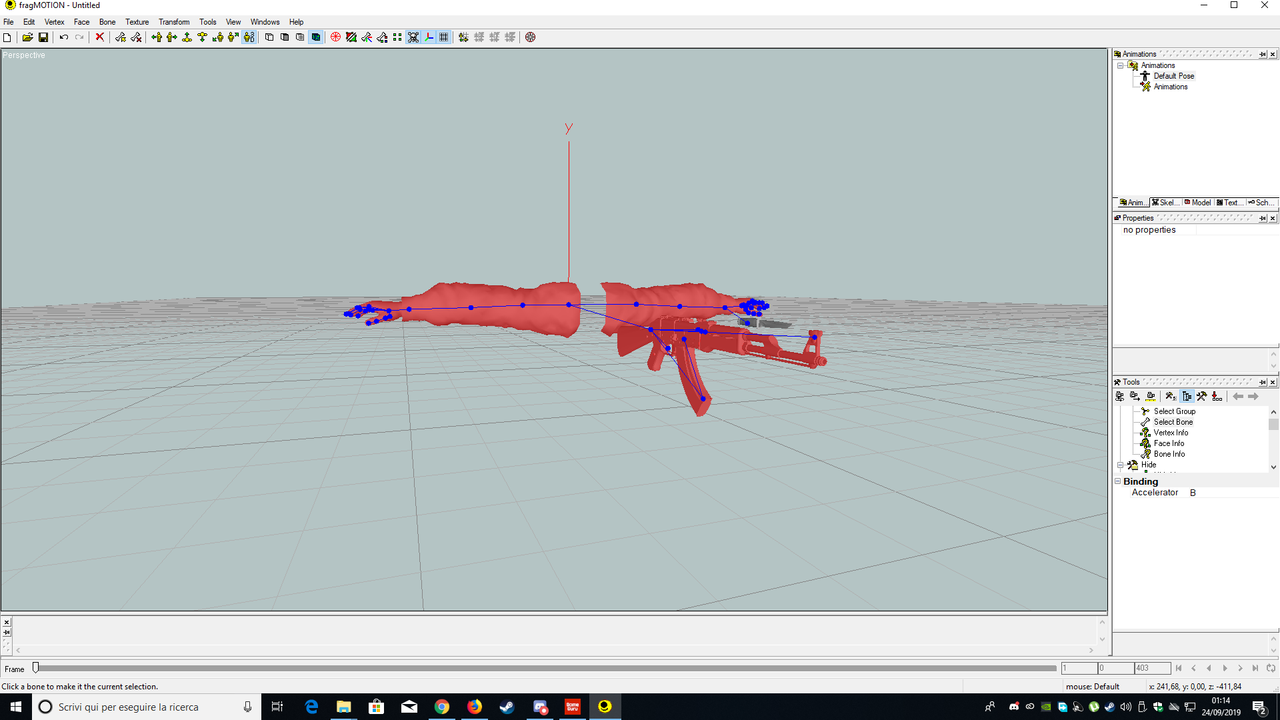Jump to first frame
The image size is (1280, 720).
(x=1178, y=668)
